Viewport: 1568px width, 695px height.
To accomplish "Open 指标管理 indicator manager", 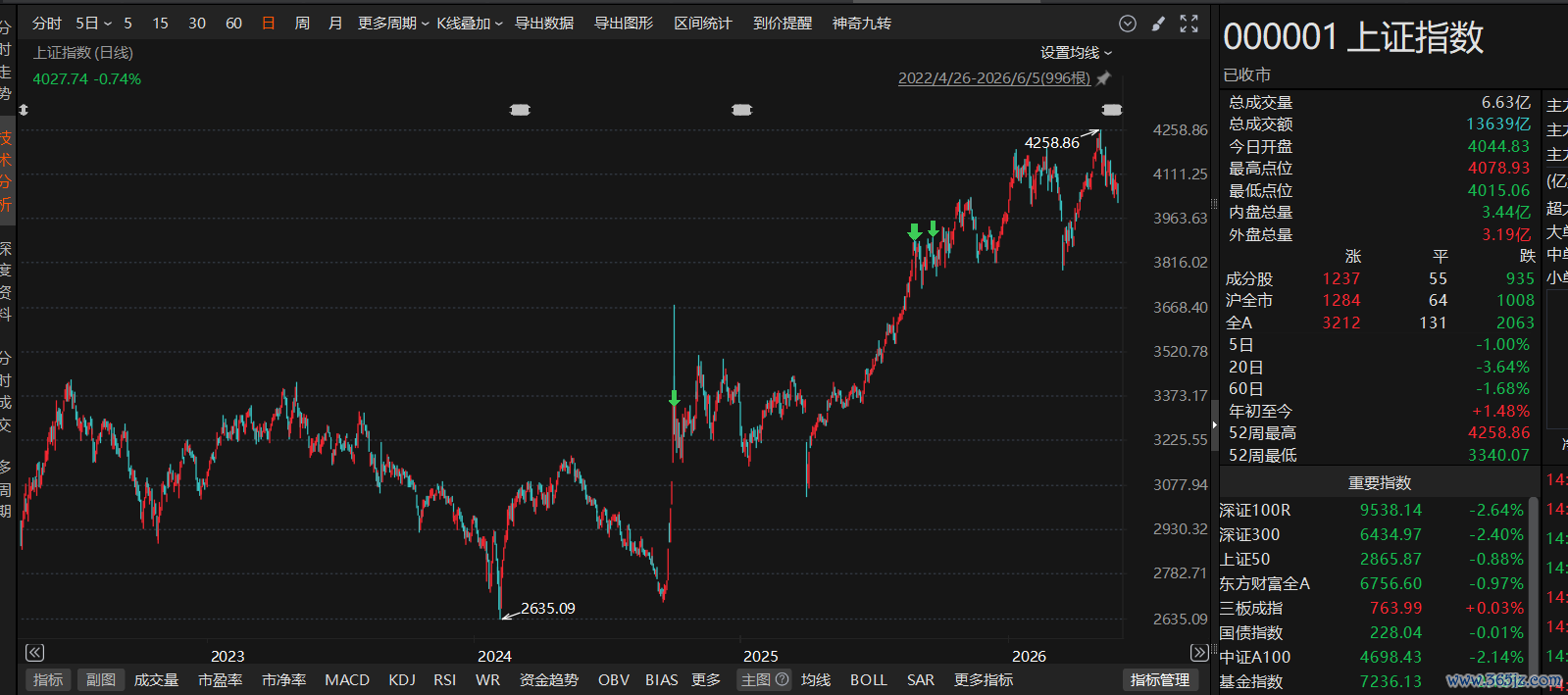I will coord(1161,680).
